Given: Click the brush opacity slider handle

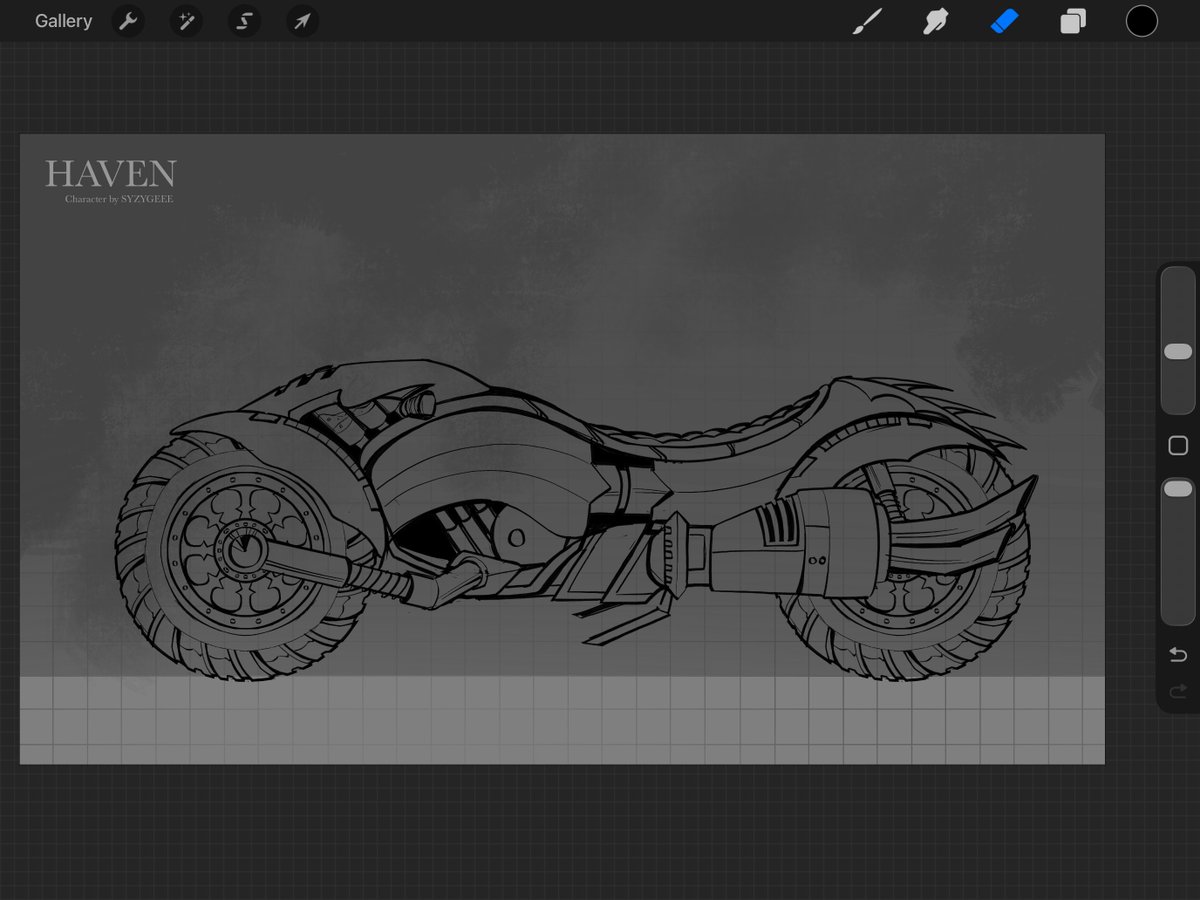Looking at the screenshot, I should 1178,488.
